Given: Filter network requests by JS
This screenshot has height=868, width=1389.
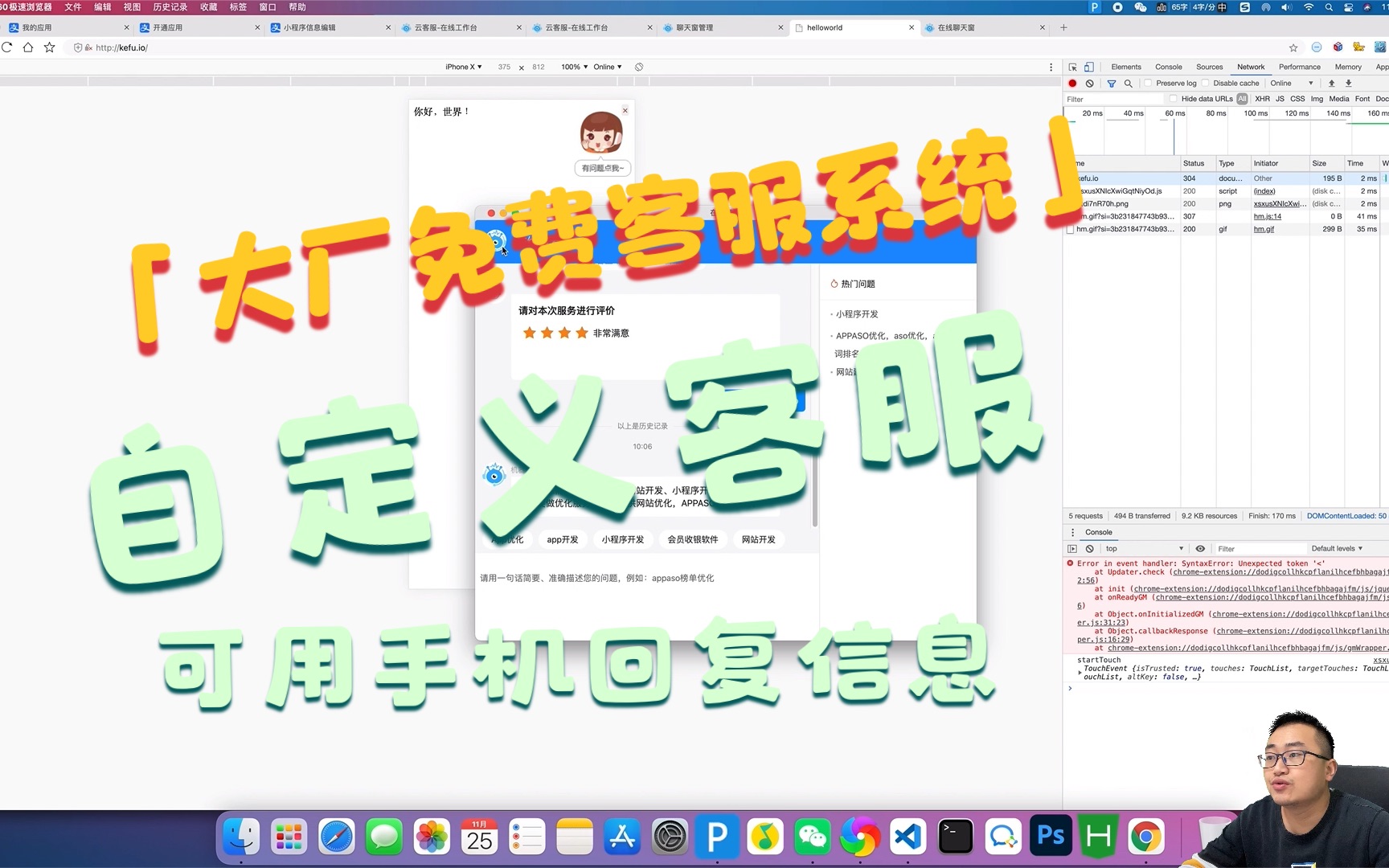Looking at the screenshot, I should coord(1280,99).
